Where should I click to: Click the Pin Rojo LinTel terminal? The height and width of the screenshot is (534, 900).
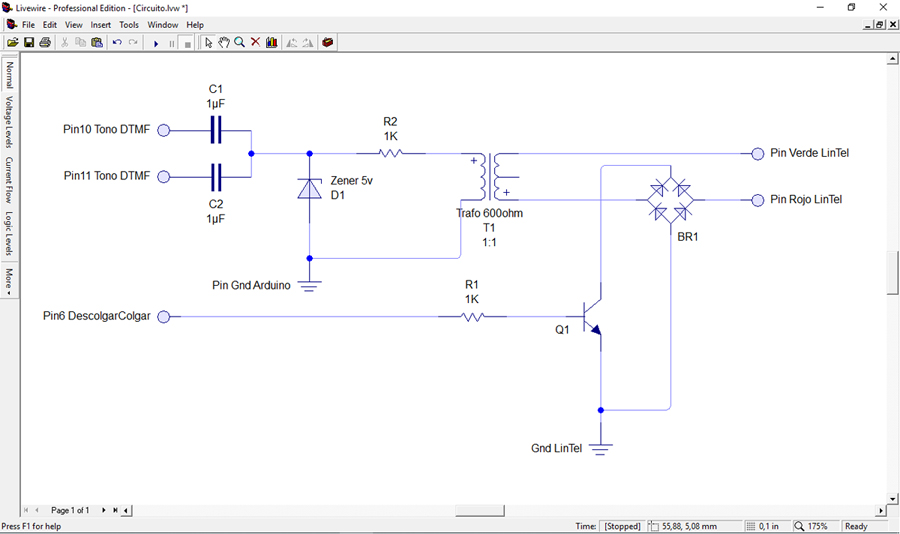coord(758,200)
